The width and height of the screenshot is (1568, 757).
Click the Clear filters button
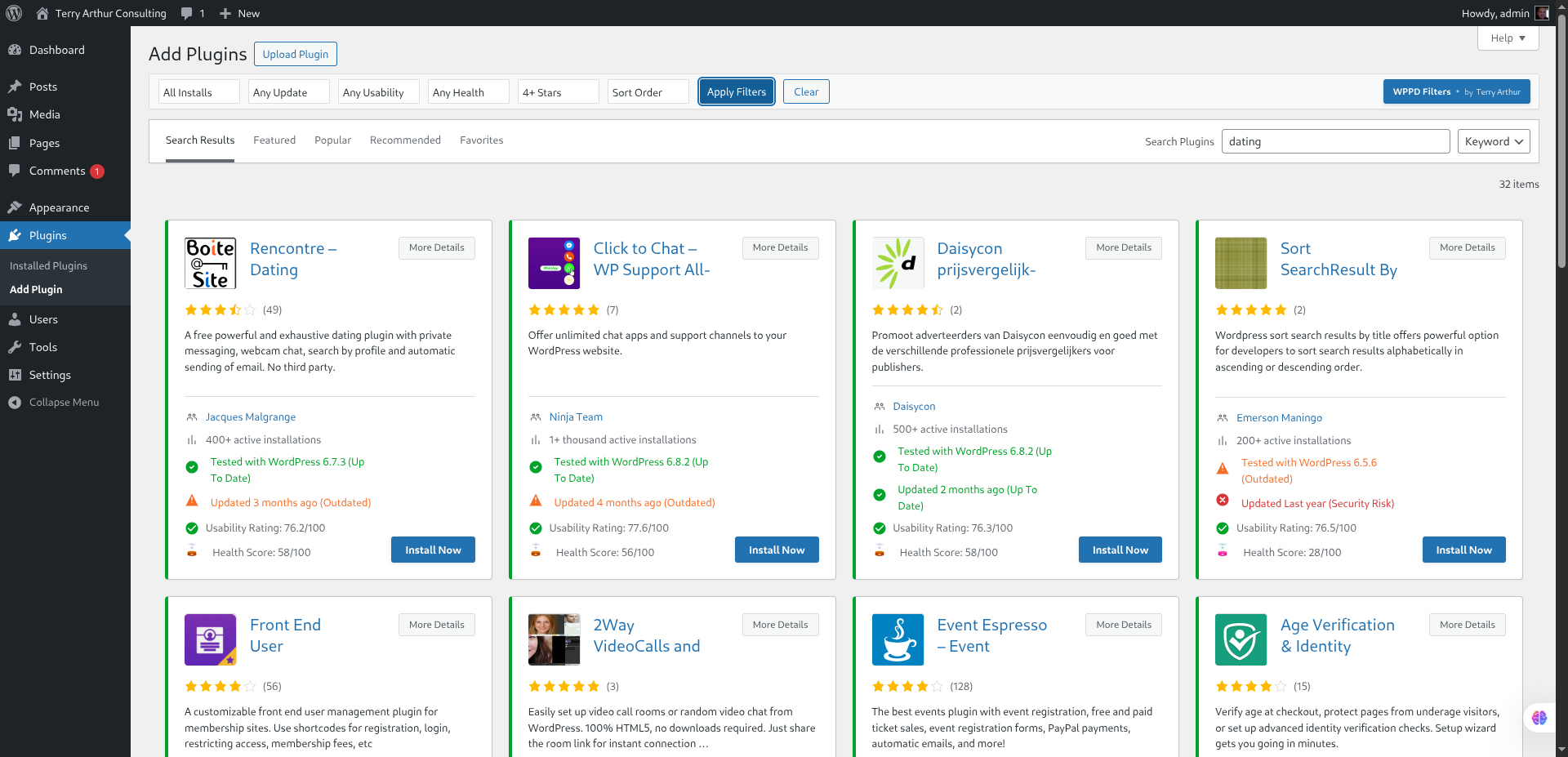pos(806,91)
